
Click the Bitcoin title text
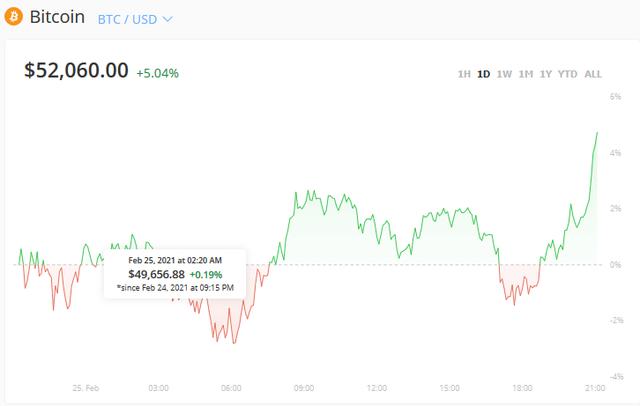point(58,19)
